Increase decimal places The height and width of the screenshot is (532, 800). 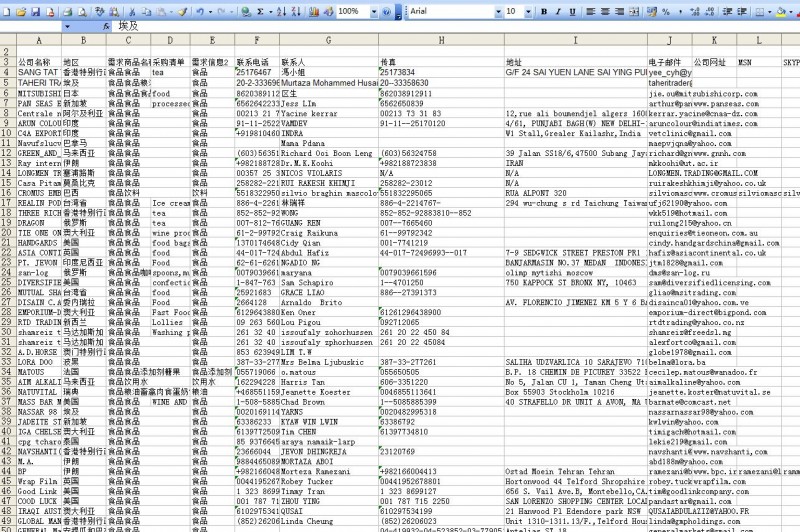point(694,12)
